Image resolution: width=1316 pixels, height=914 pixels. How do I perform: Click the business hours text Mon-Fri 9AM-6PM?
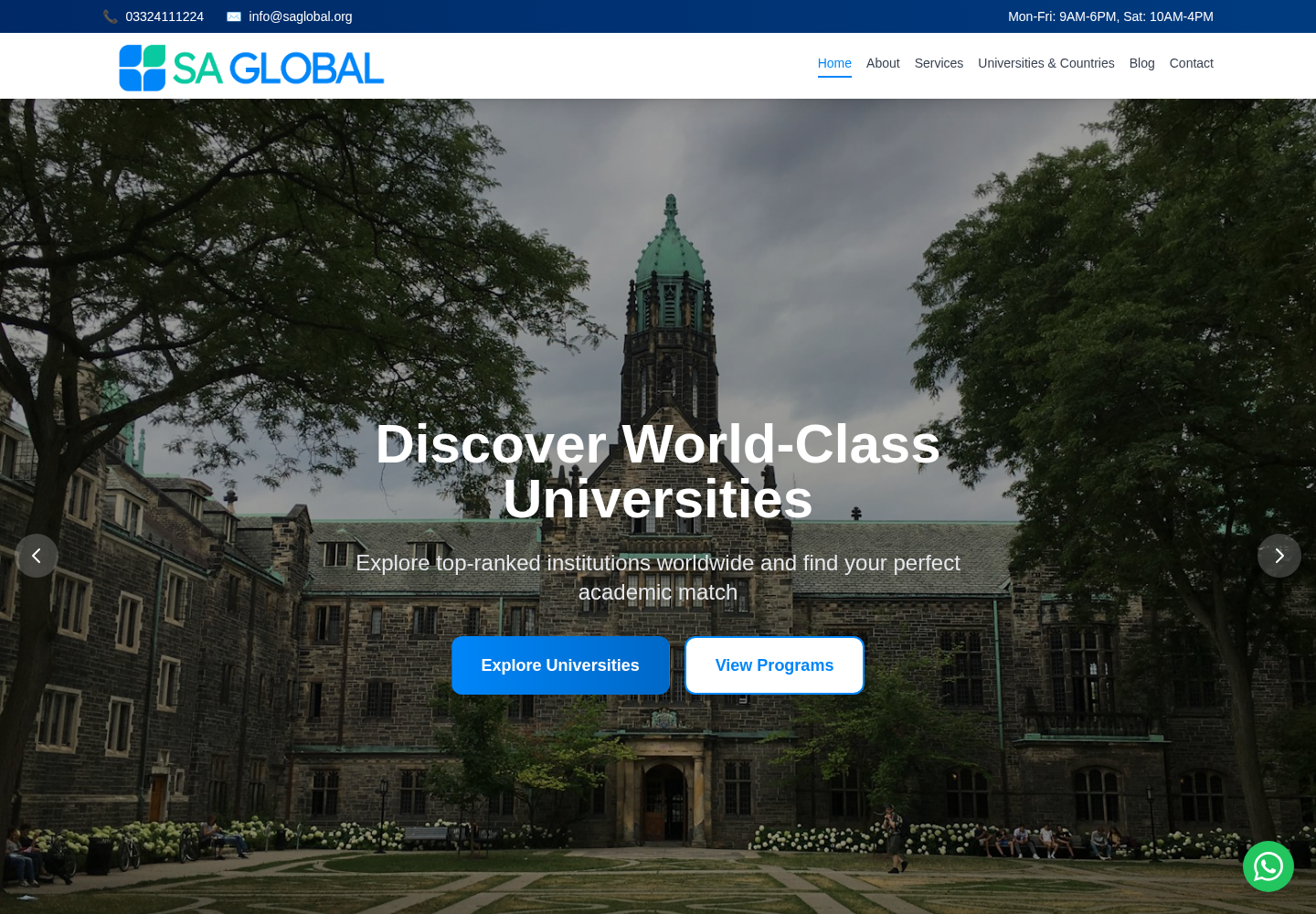[x=1110, y=16]
